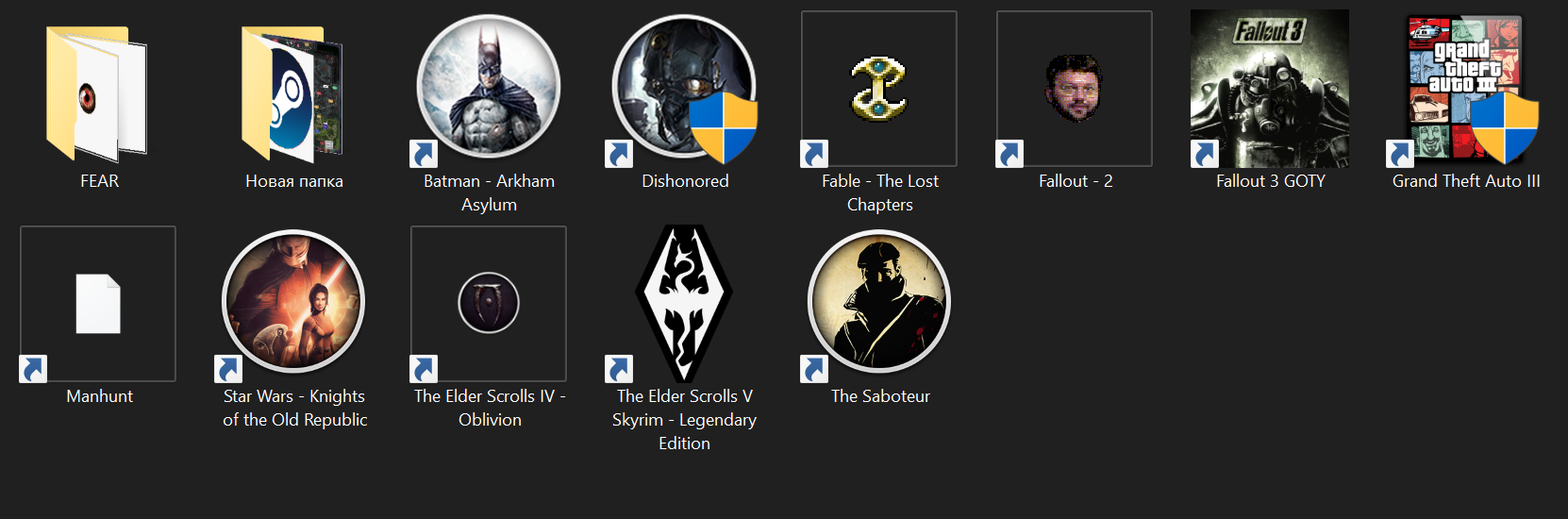The height and width of the screenshot is (519, 1568).
Task: Click the Batman Arkham Asylum shortcut
Action: (489, 89)
